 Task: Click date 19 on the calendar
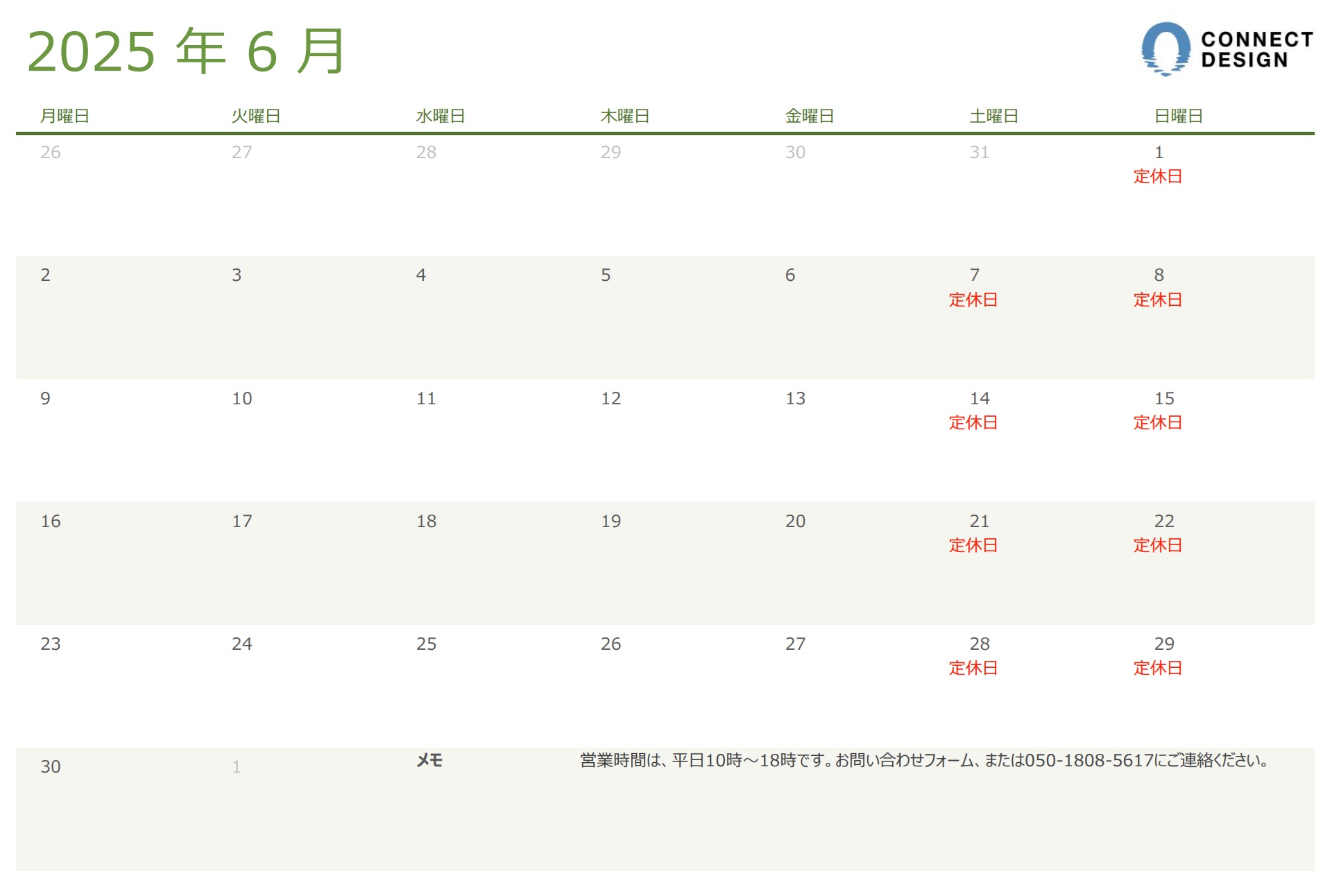[610, 521]
